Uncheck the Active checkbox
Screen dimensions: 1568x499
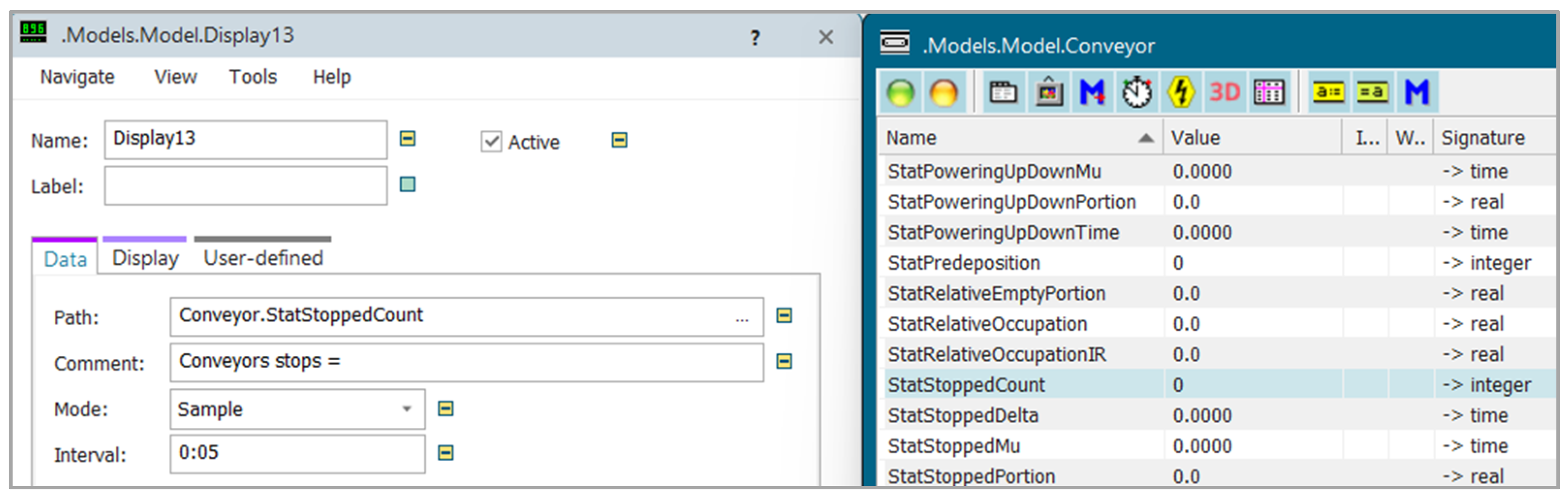click(x=491, y=142)
